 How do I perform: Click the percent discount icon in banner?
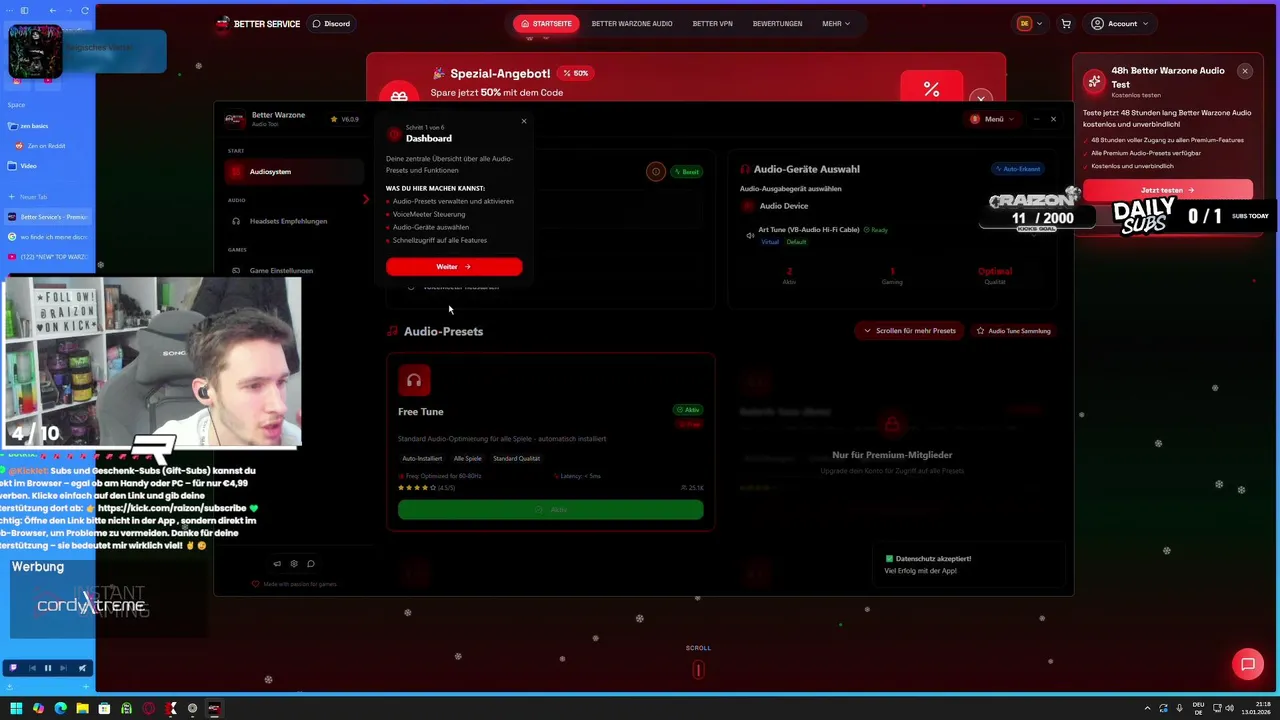[x=931, y=90]
